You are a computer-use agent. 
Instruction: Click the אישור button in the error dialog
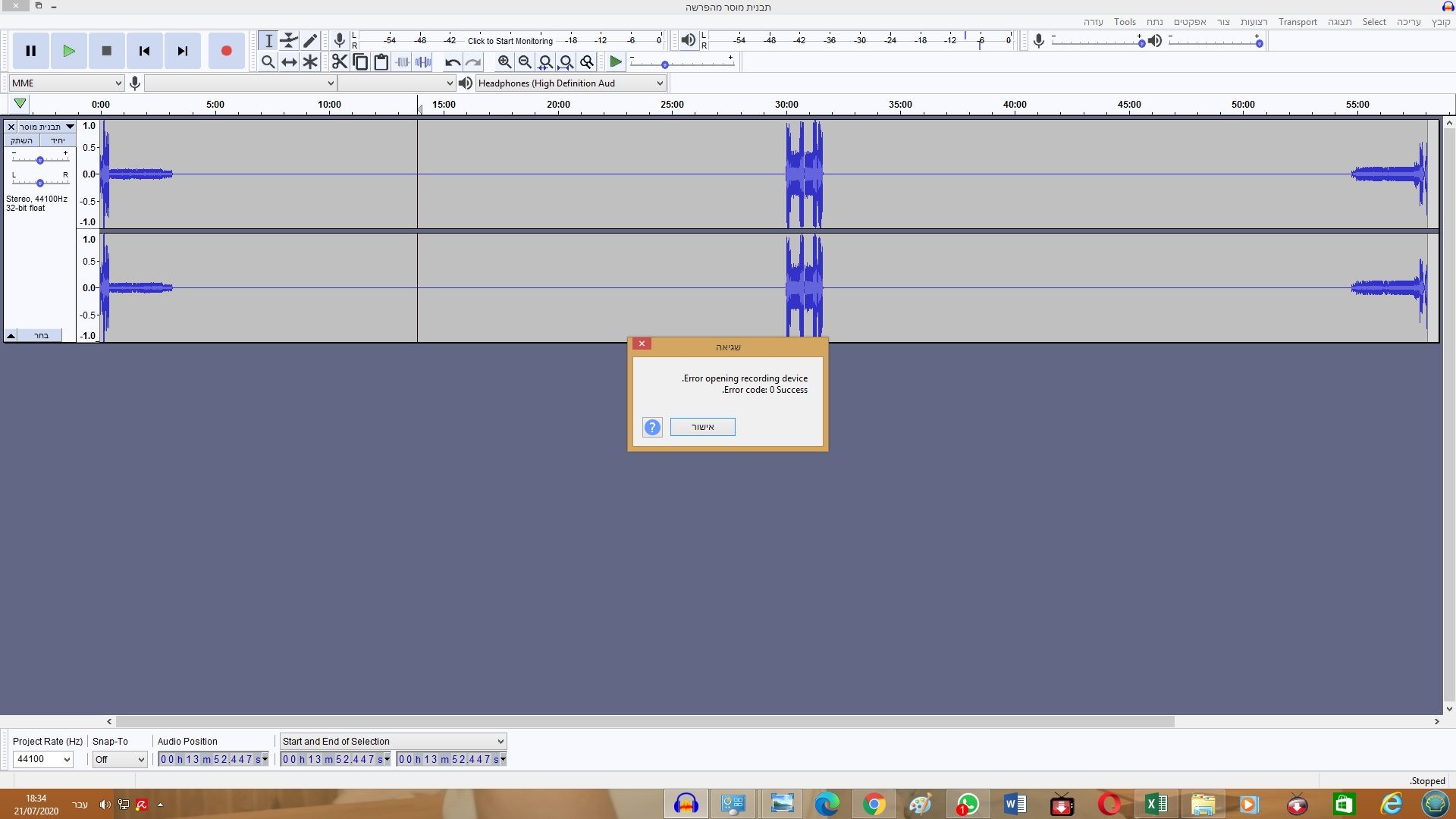pyautogui.click(x=702, y=427)
